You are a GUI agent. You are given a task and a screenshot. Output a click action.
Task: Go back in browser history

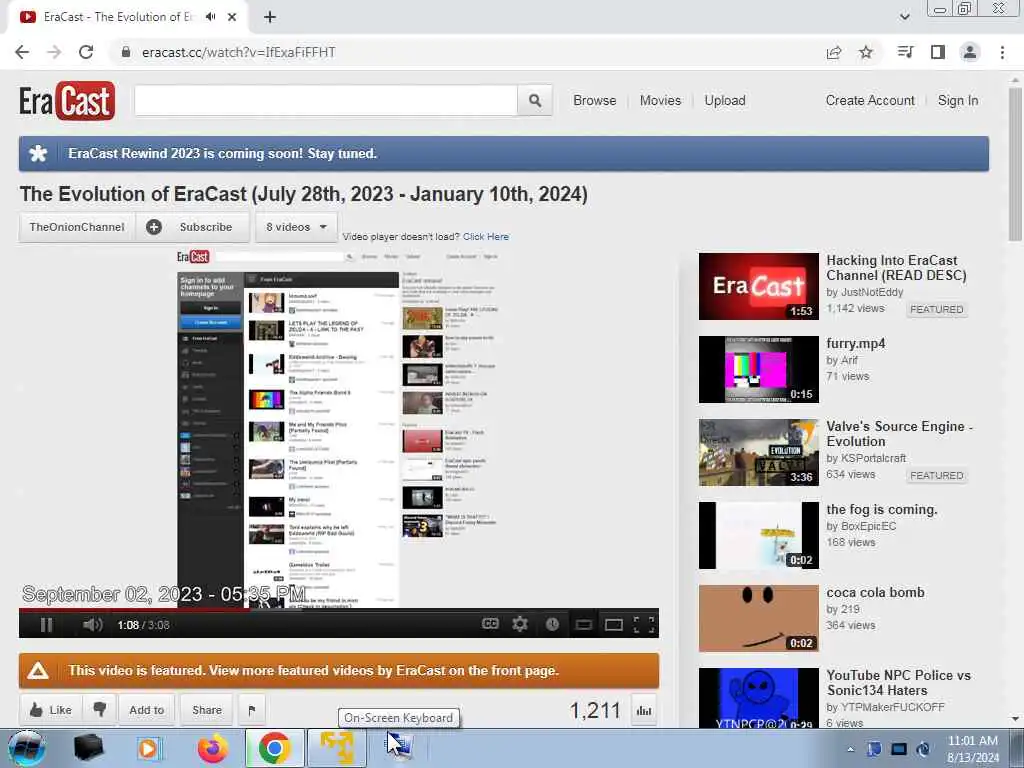tap(22, 52)
